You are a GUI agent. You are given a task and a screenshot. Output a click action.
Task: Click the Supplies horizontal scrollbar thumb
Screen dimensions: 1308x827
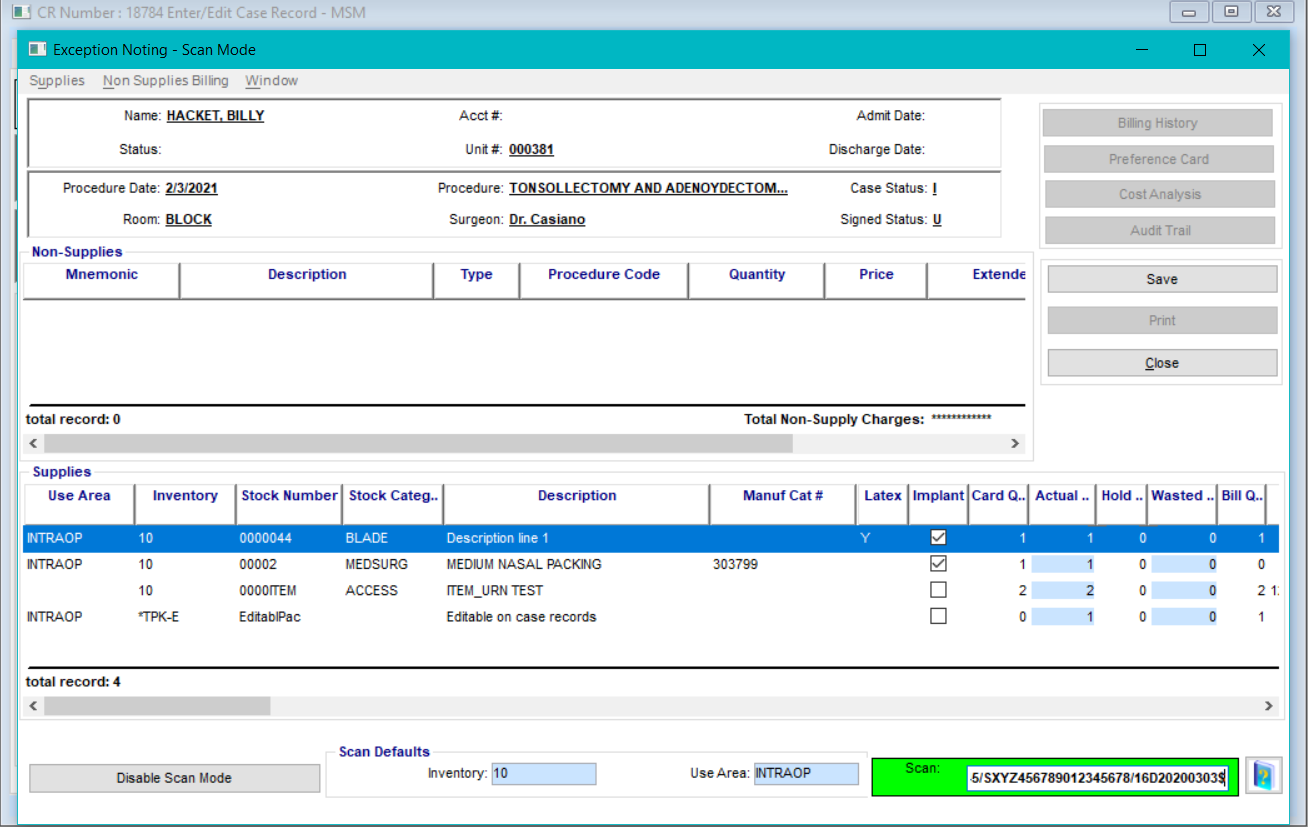(x=157, y=706)
